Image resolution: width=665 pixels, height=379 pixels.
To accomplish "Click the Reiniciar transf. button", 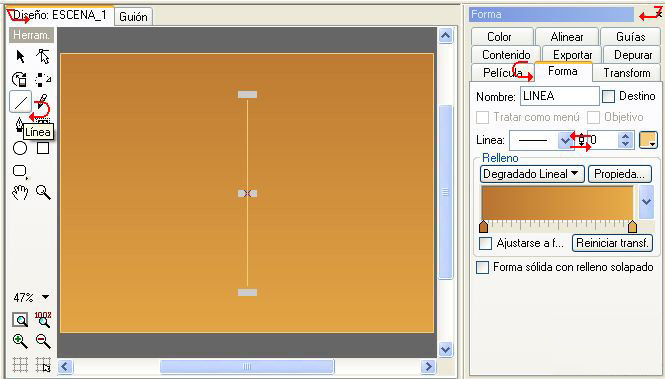I will tap(612, 243).
